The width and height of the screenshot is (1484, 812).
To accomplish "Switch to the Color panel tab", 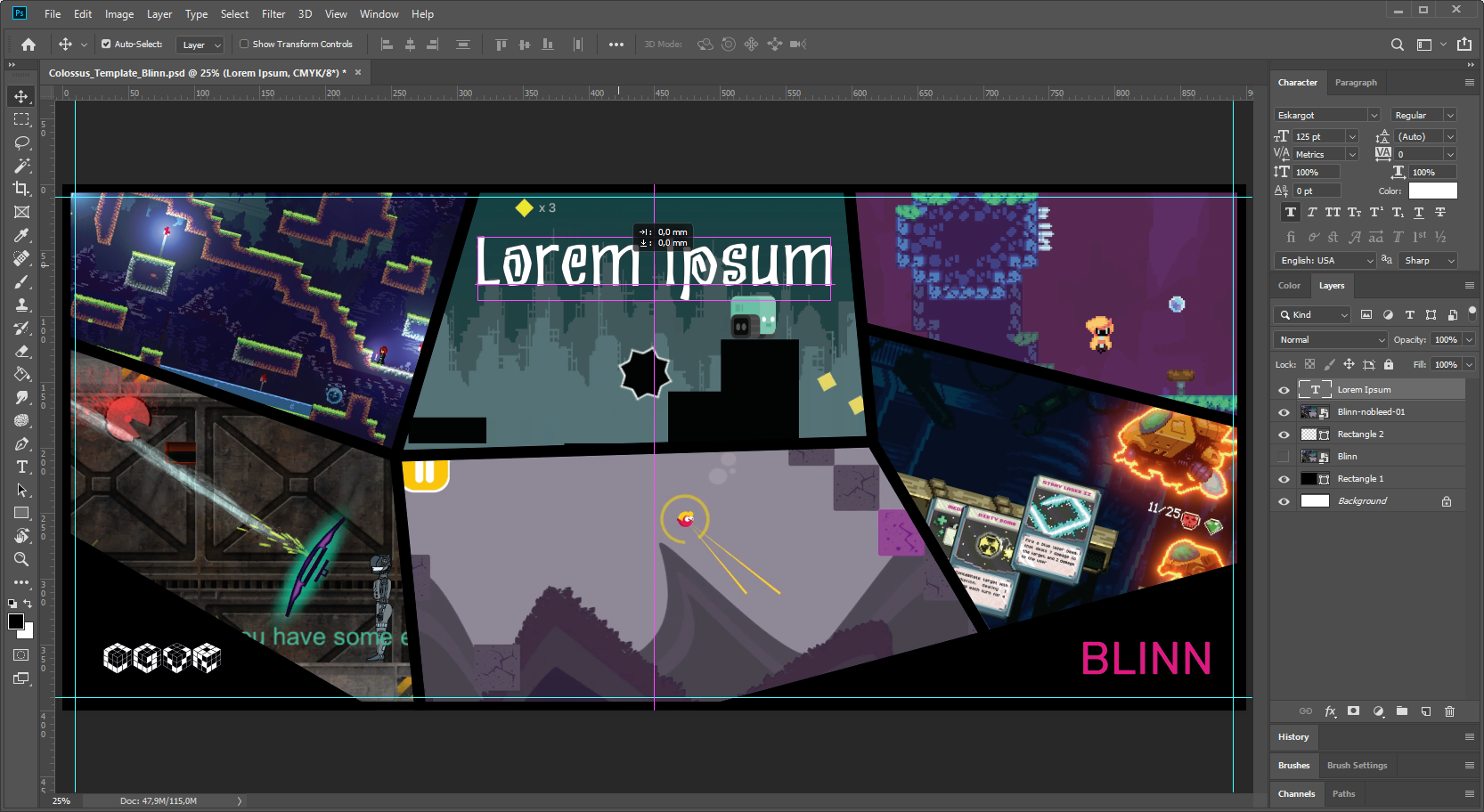I will point(1289,286).
